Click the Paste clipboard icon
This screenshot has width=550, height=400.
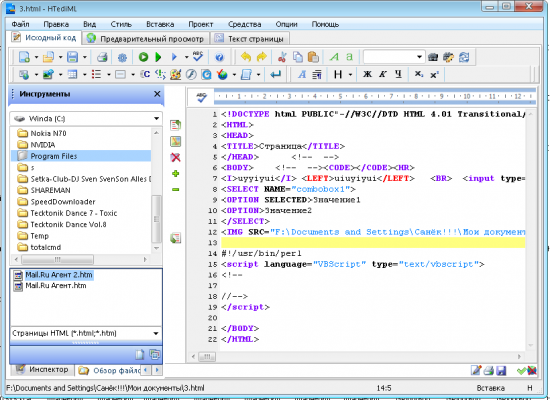[x=313, y=57]
